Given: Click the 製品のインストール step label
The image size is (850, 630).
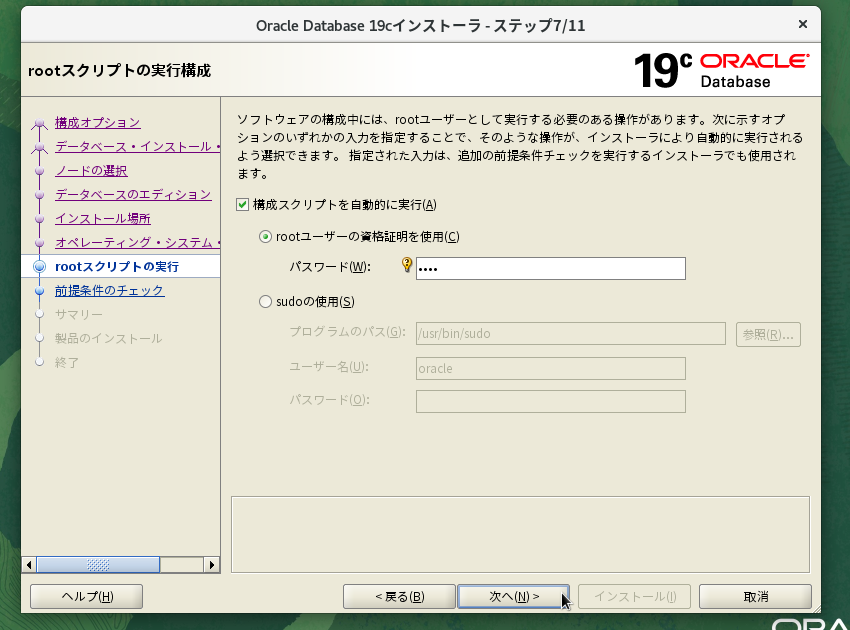Looking at the screenshot, I should [108, 338].
